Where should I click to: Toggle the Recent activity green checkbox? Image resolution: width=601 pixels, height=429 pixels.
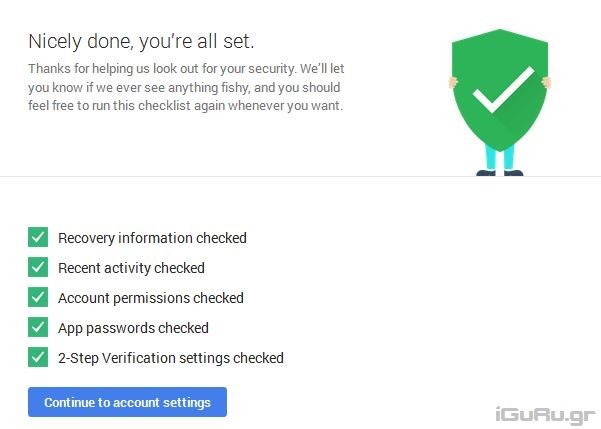point(38,267)
